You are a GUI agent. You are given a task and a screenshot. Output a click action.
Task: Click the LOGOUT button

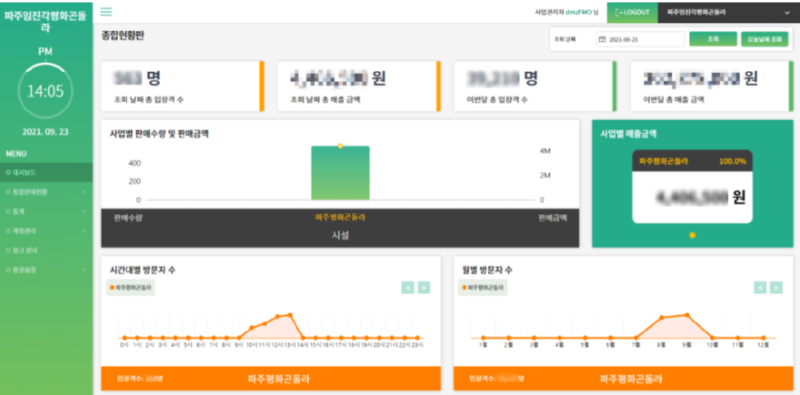pos(632,12)
